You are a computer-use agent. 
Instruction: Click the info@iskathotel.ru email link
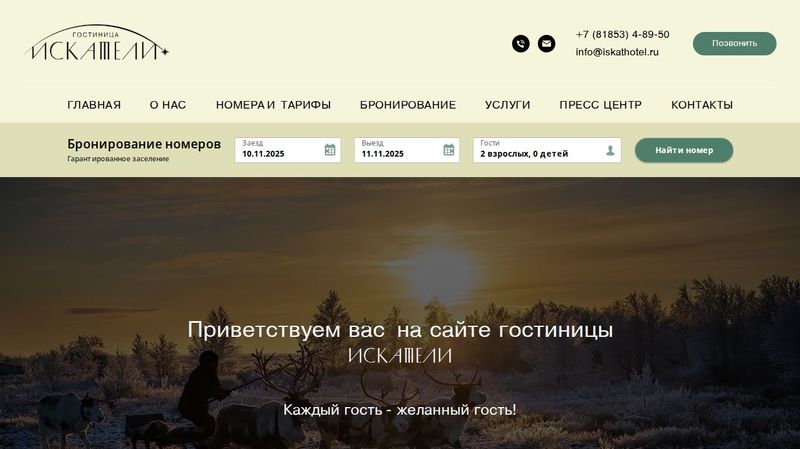coord(617,52)
